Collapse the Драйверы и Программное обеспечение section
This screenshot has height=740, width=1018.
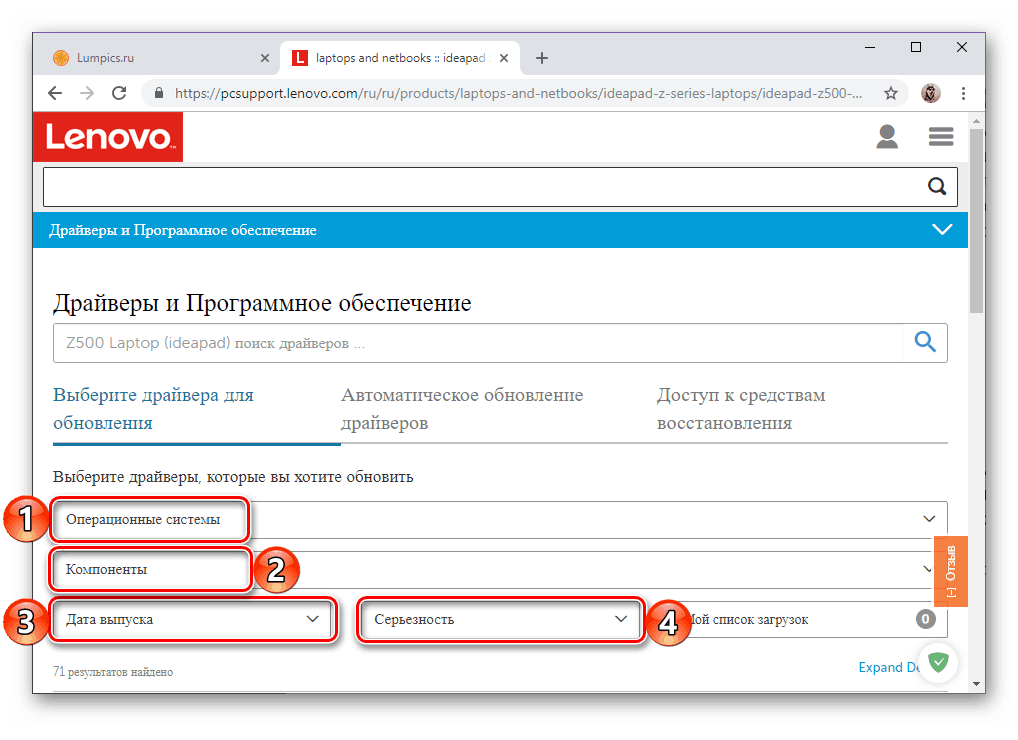pyautogui.click(x=941, y=229)
